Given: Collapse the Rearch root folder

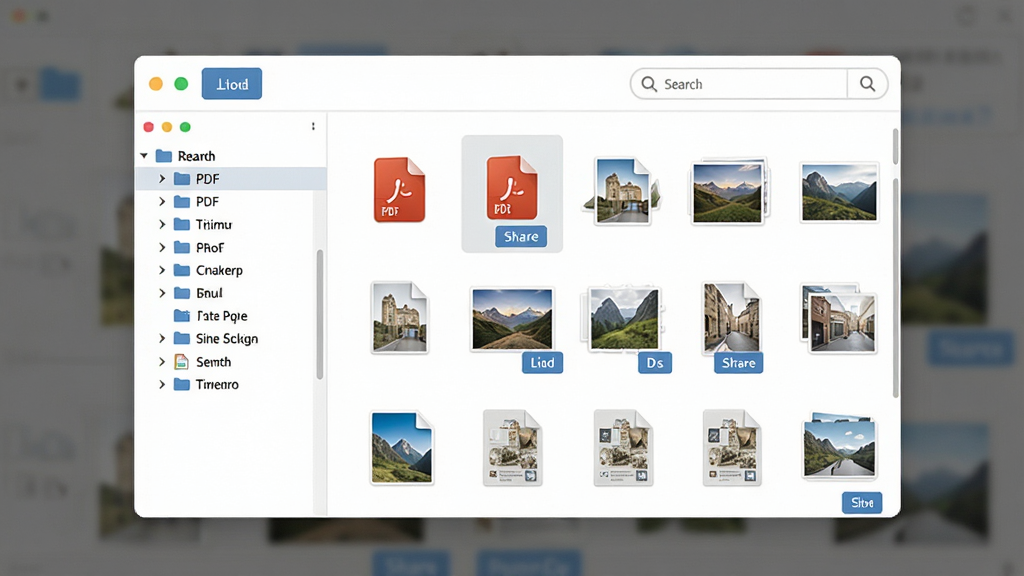Looking at the screenshot, I should tap(144, 156).
